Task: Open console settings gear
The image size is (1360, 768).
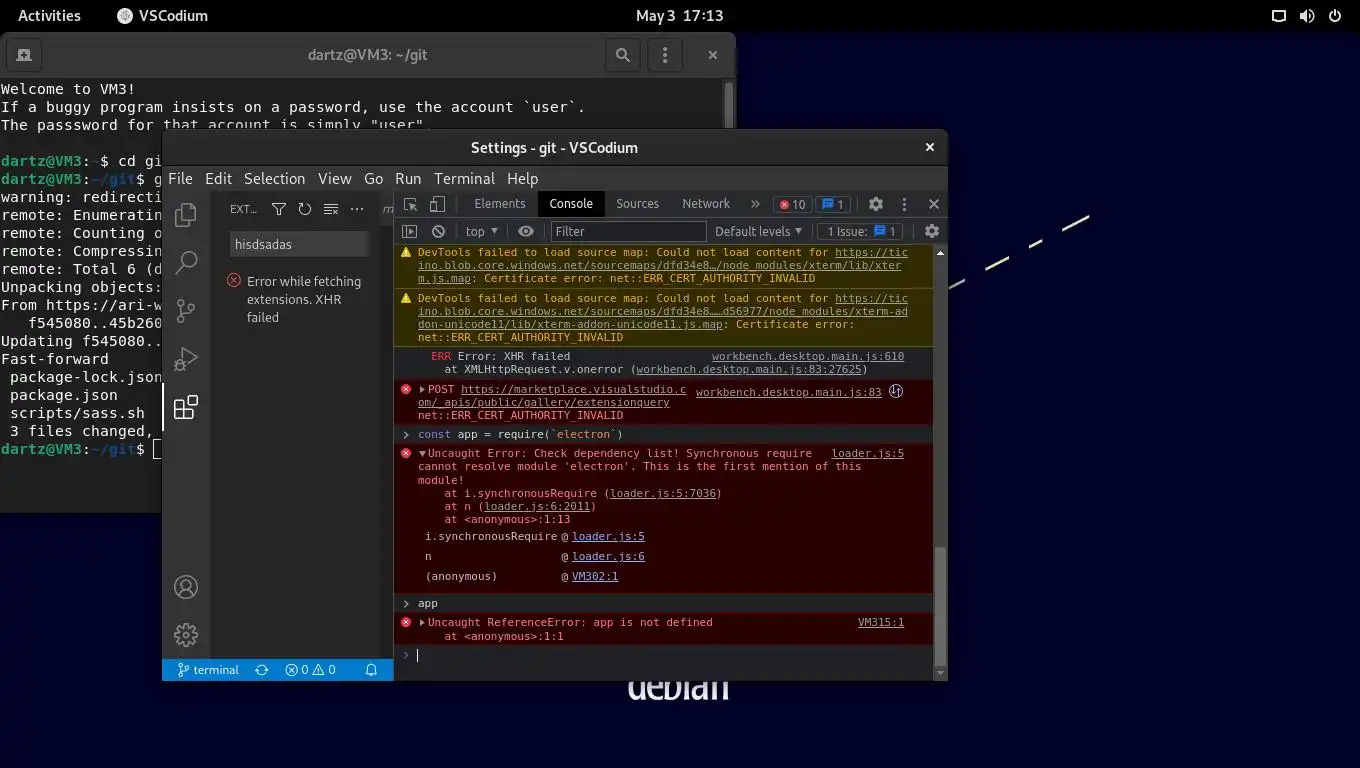Action: coord(932,231)
